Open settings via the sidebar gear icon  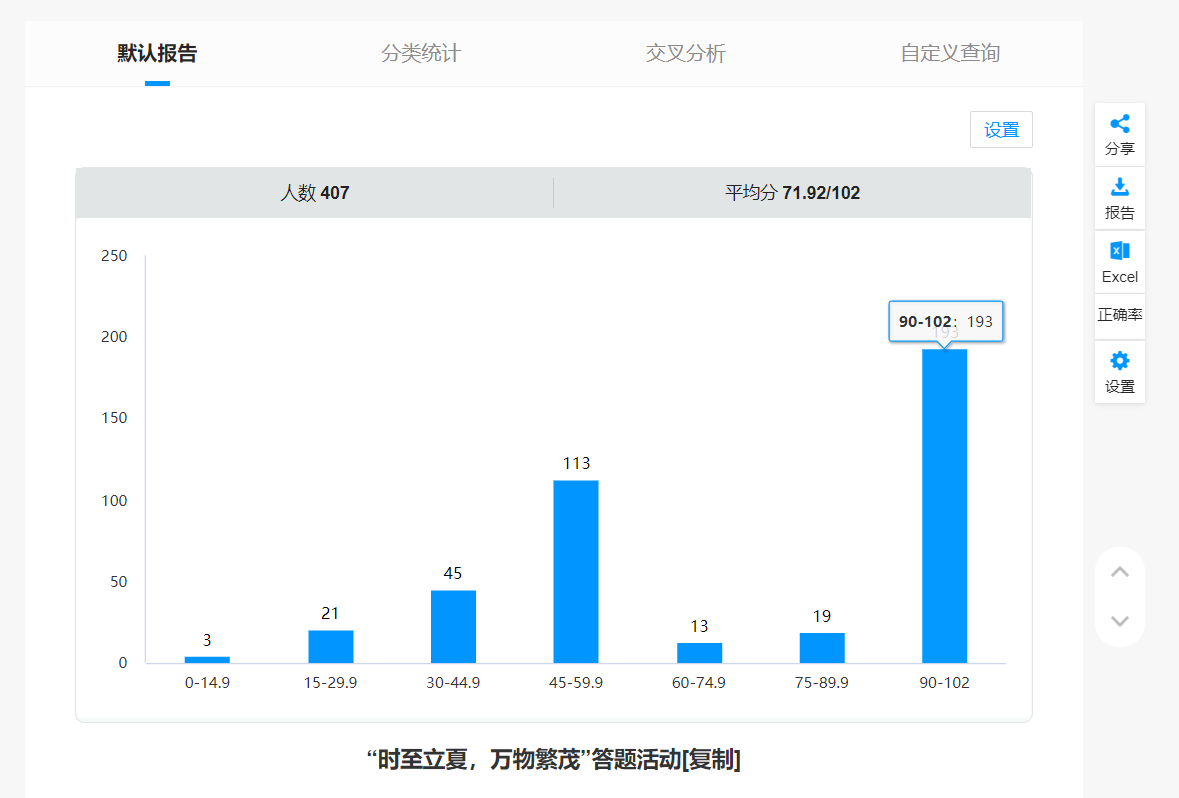click(x=1120, y=362)
